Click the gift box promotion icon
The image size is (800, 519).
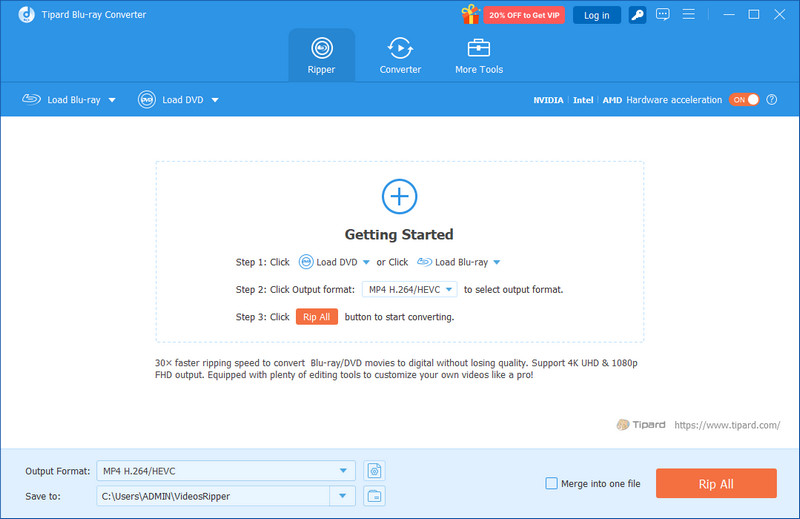[470, 15]
